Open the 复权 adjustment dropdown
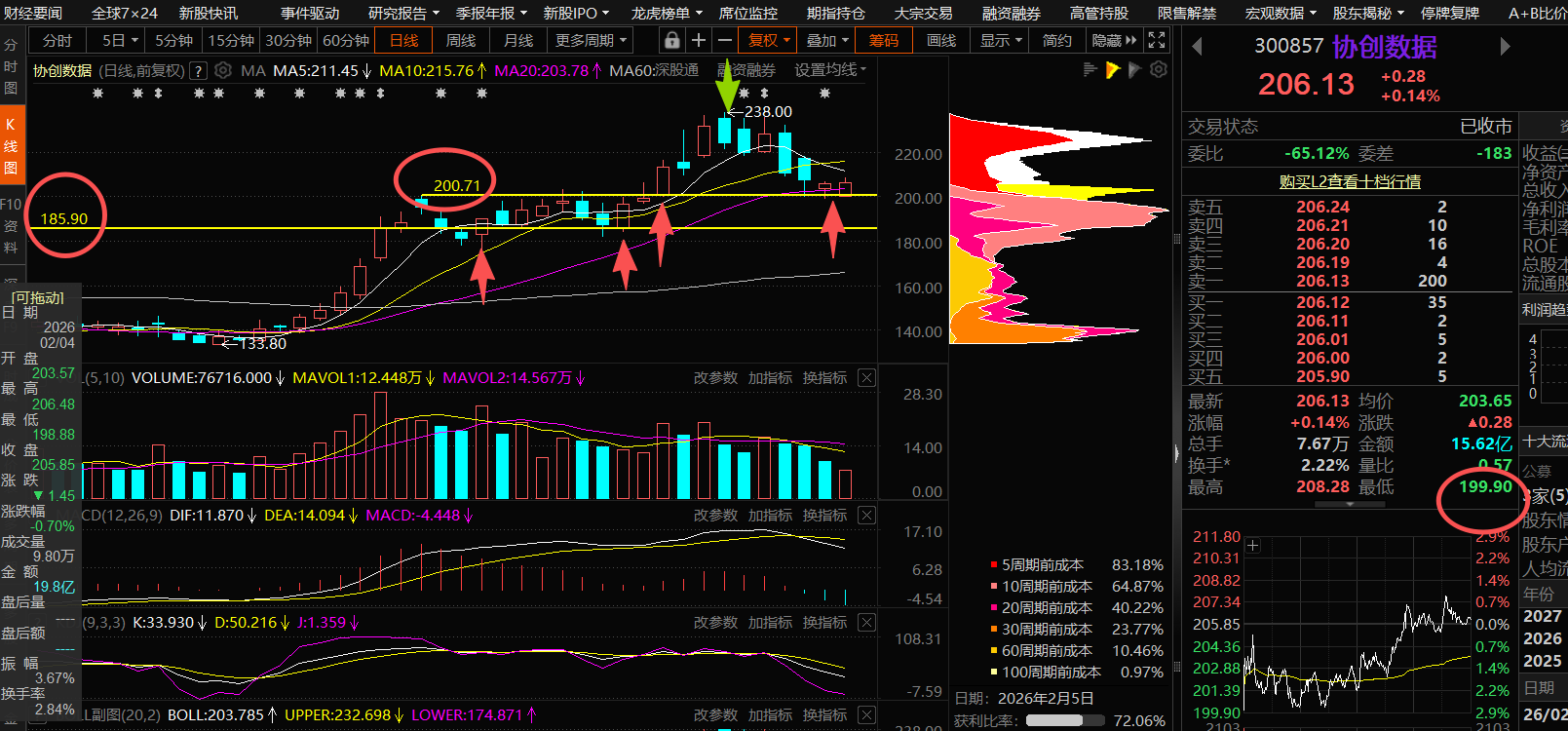 769,40
